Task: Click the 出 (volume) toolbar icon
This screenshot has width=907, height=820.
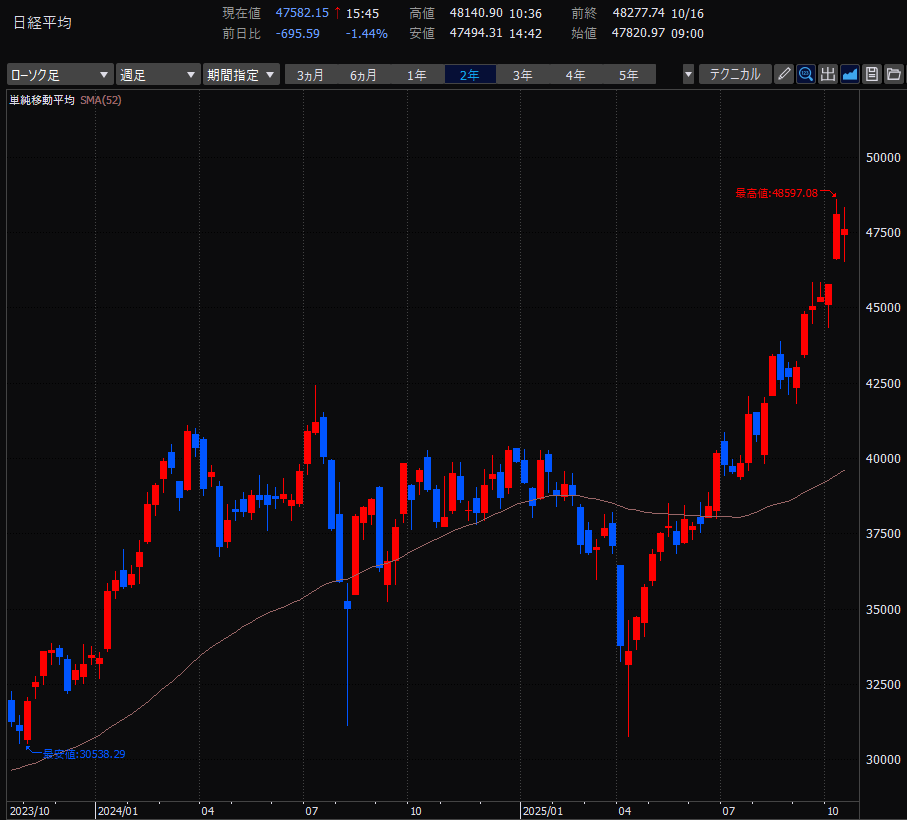Action: point(828,74)
